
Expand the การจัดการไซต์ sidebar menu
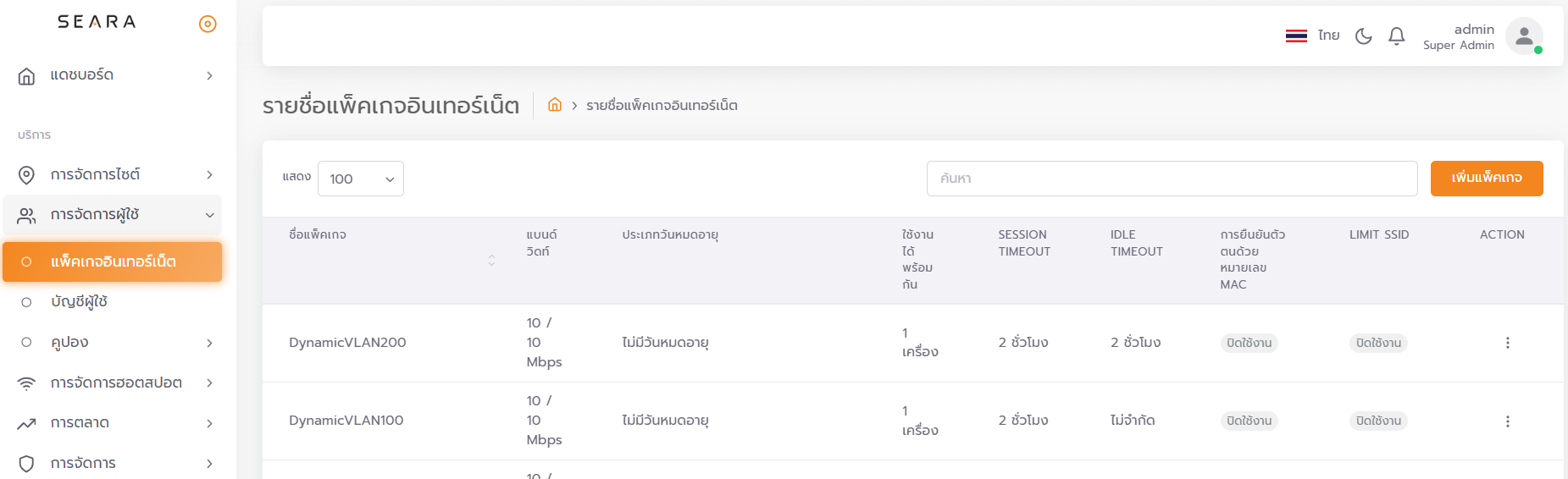(x=113, y=174)
